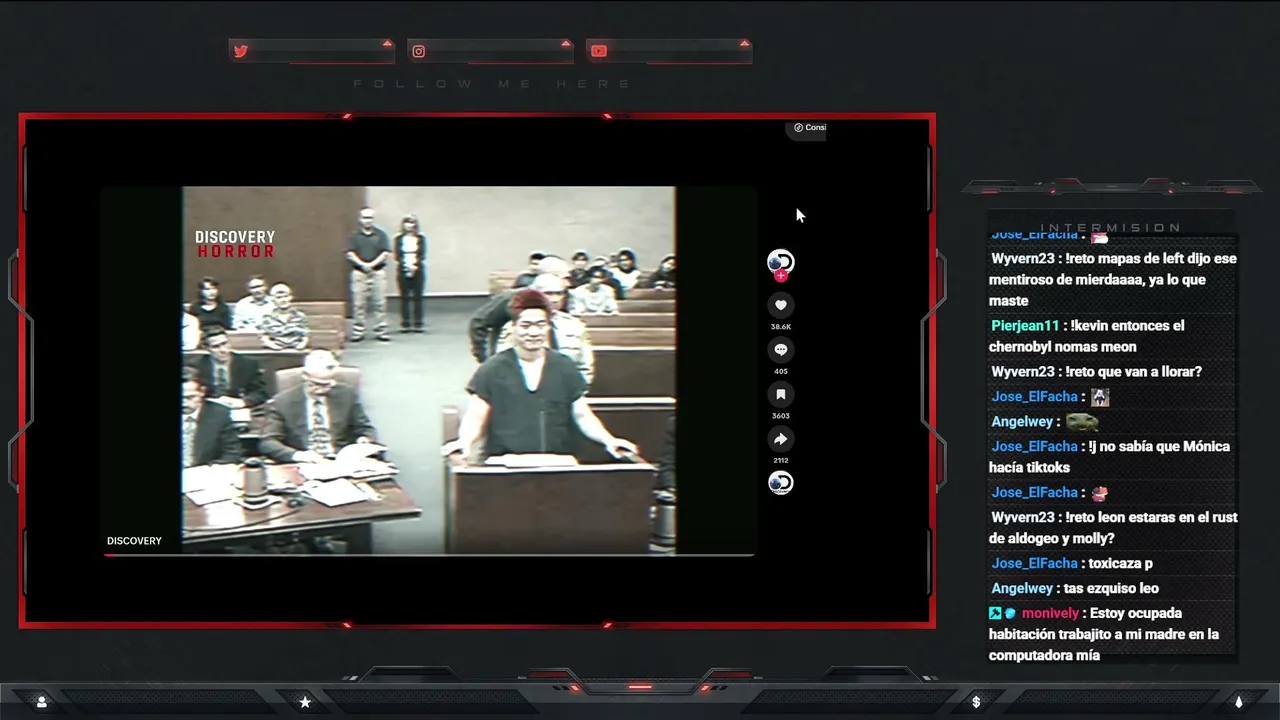1280x720 pixels.
Task: Click the INTERMISION chat header label
Action: [x=1111, y=228]
